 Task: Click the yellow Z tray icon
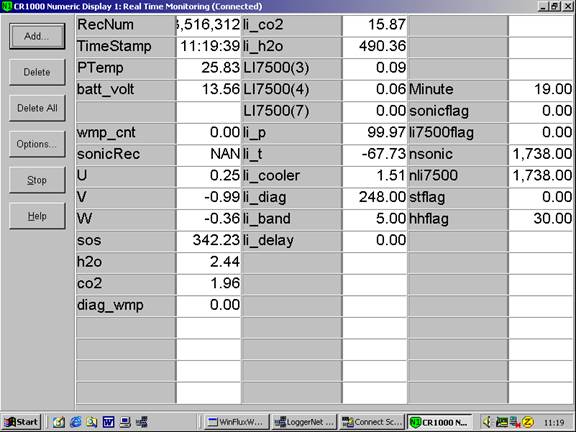528,422
